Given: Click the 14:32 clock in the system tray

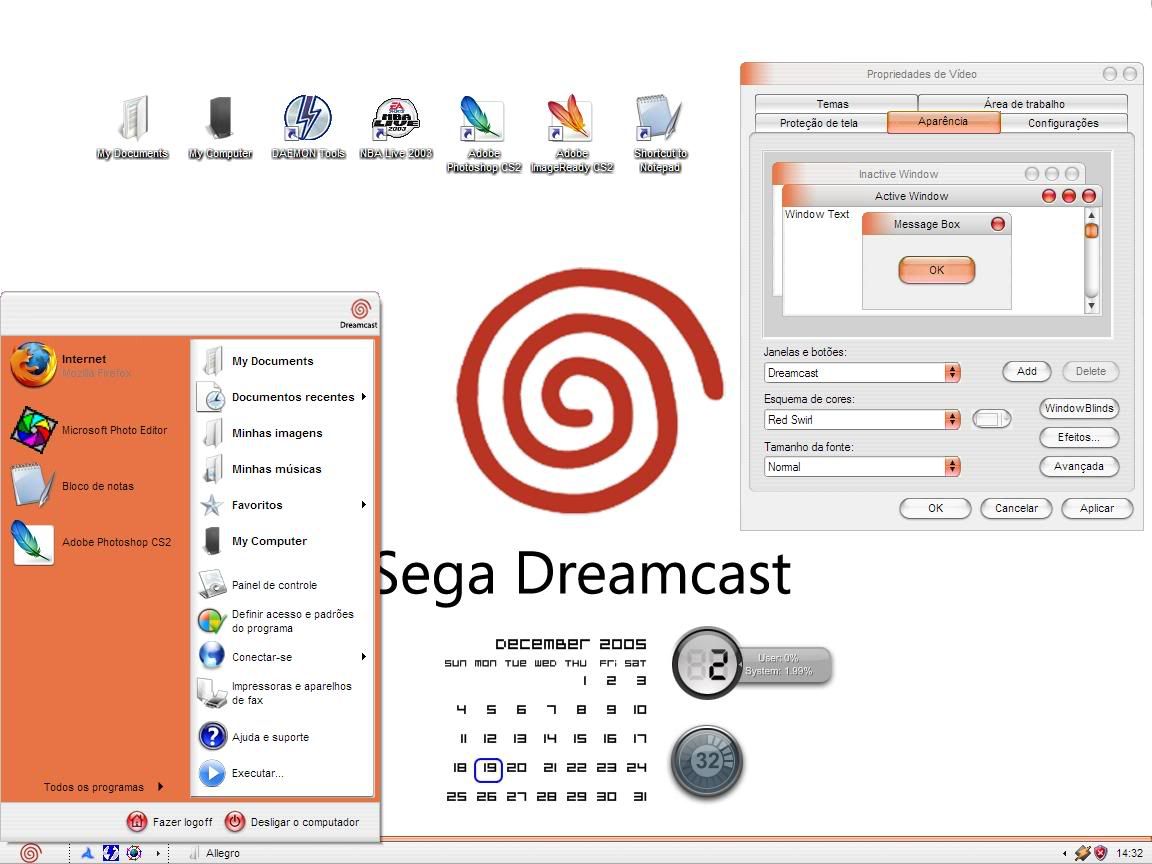Looking at the screenshot, I should coord(1129,853).
